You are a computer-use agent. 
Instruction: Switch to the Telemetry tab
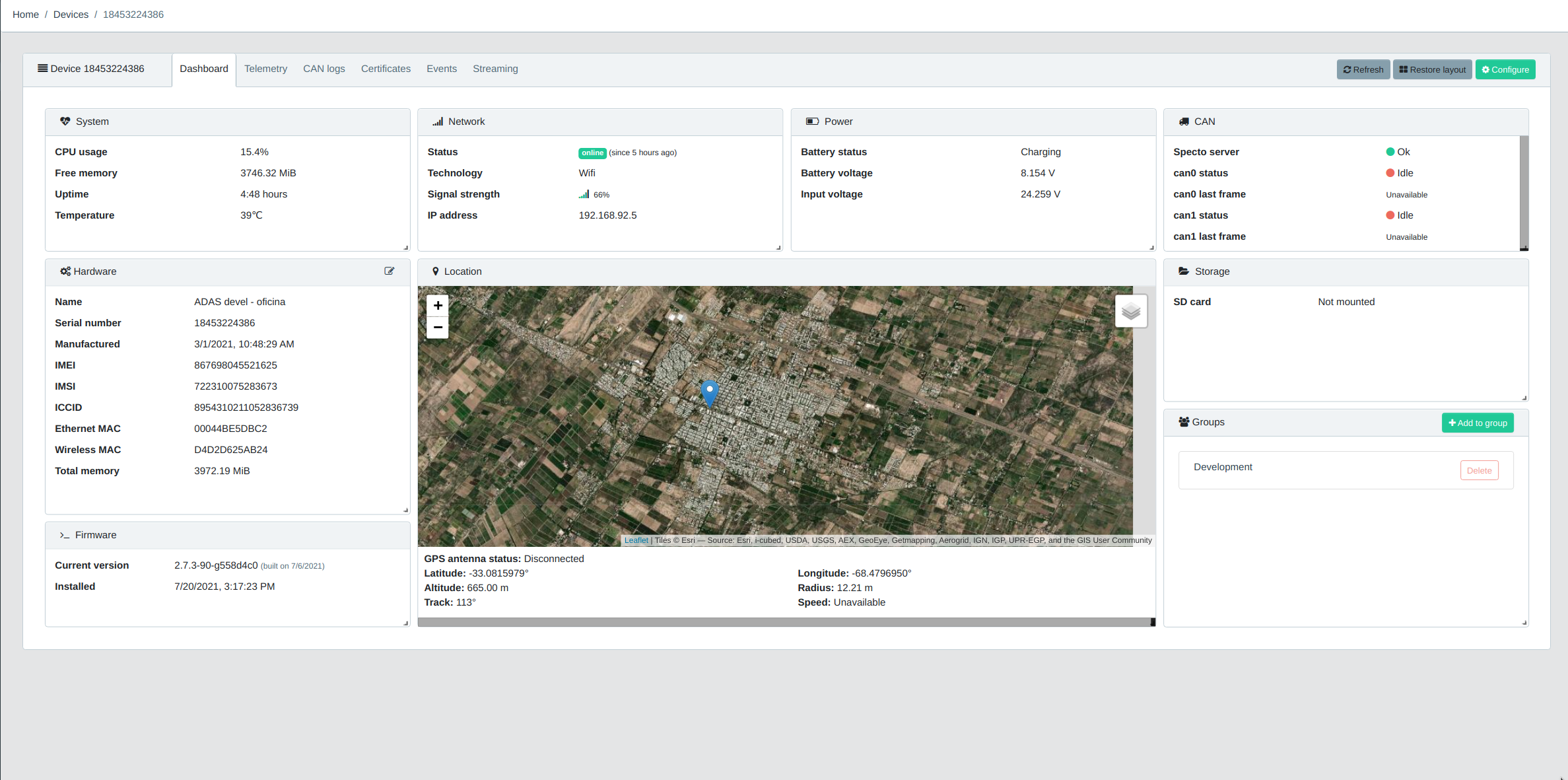pyautogui.click(x=265, y=69)
